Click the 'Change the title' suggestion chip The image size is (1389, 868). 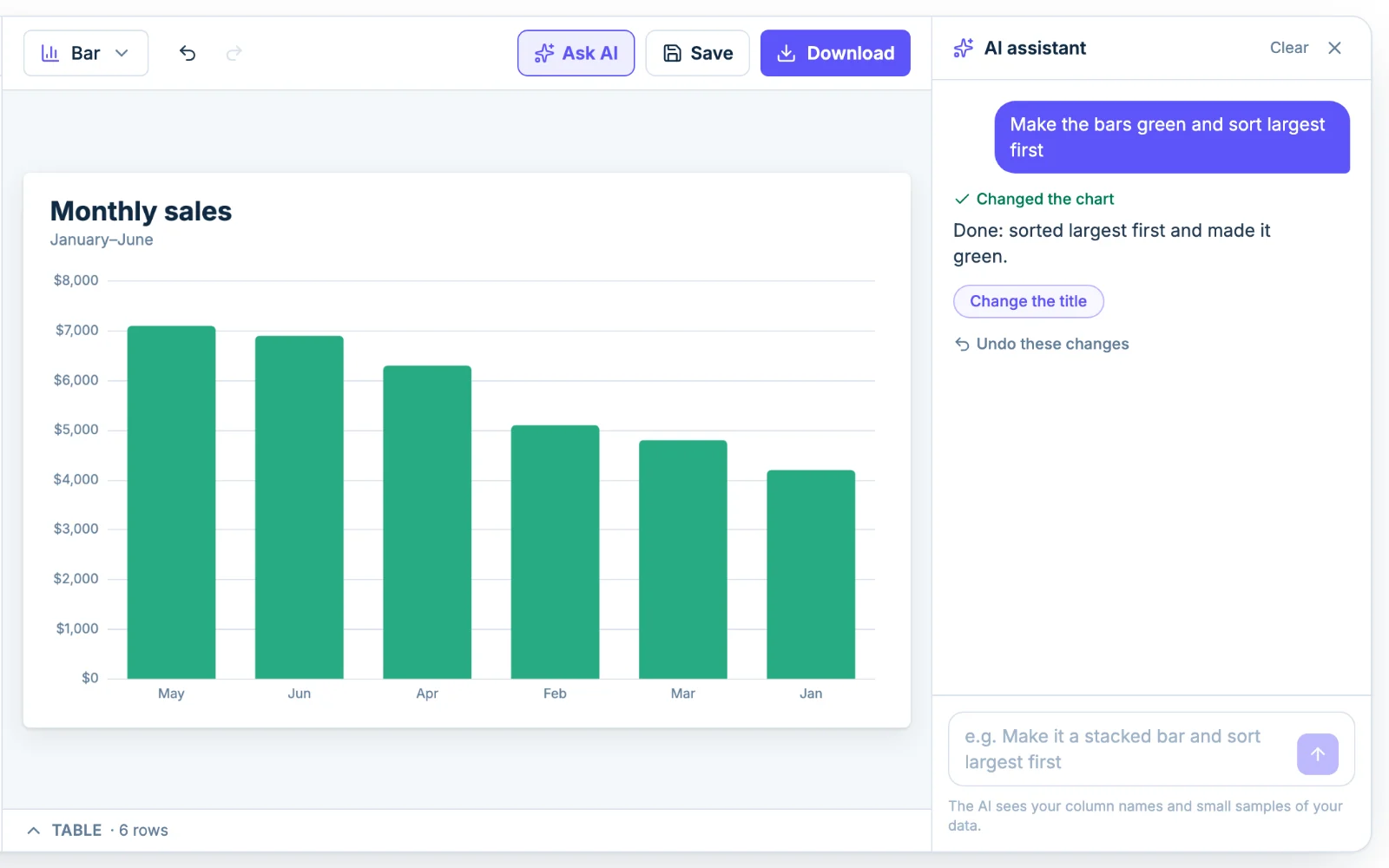1028,301
